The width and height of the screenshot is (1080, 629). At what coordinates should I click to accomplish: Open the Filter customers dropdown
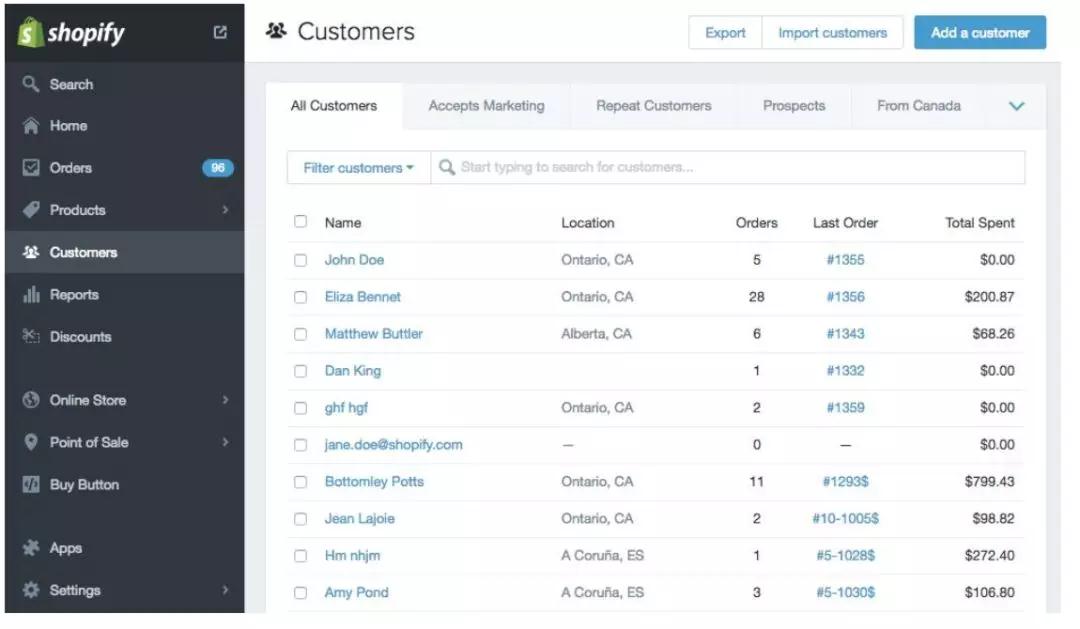click(358, 168)
